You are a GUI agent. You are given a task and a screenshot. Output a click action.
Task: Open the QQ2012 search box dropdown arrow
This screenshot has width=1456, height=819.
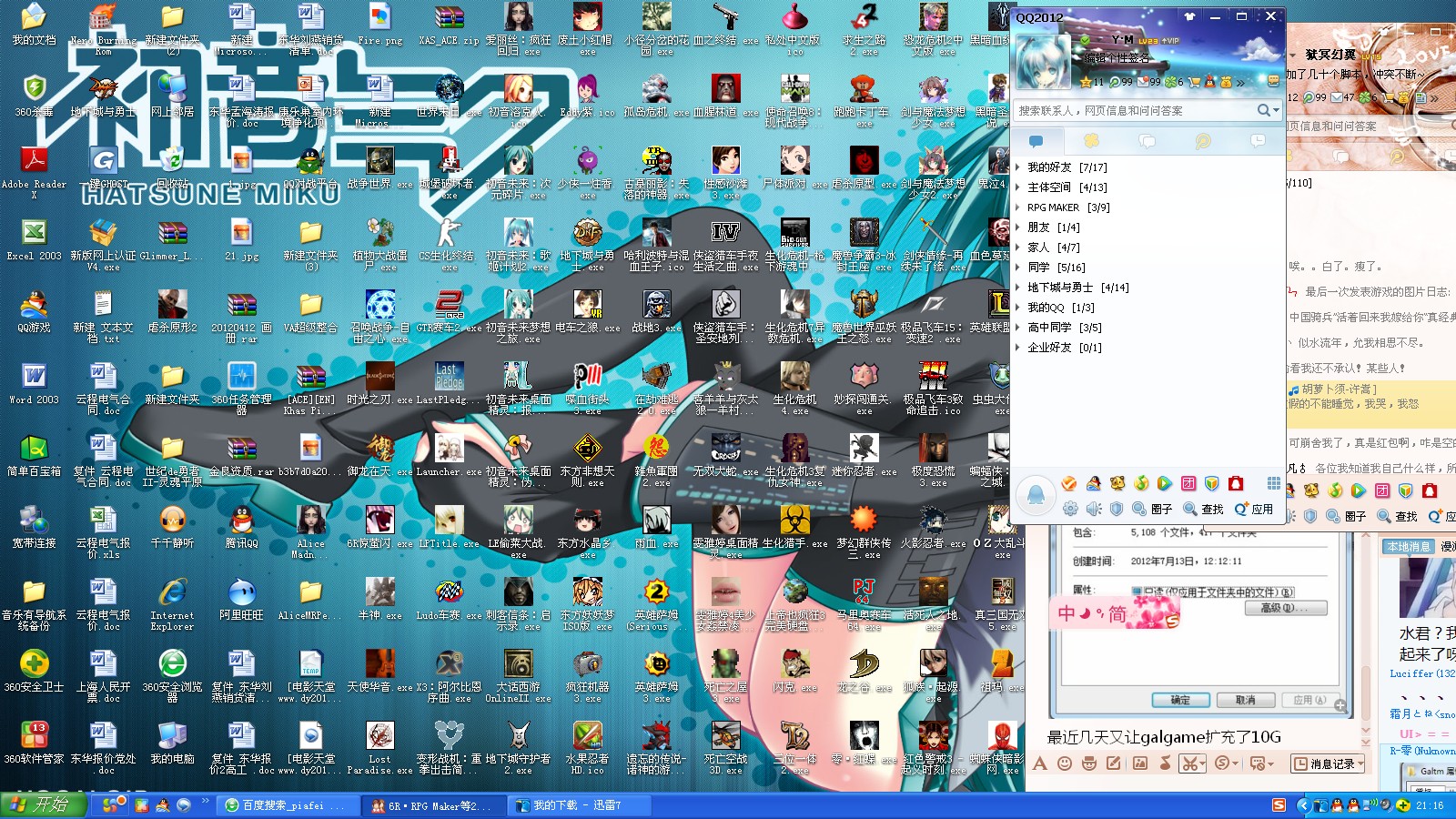(1276, 110)
